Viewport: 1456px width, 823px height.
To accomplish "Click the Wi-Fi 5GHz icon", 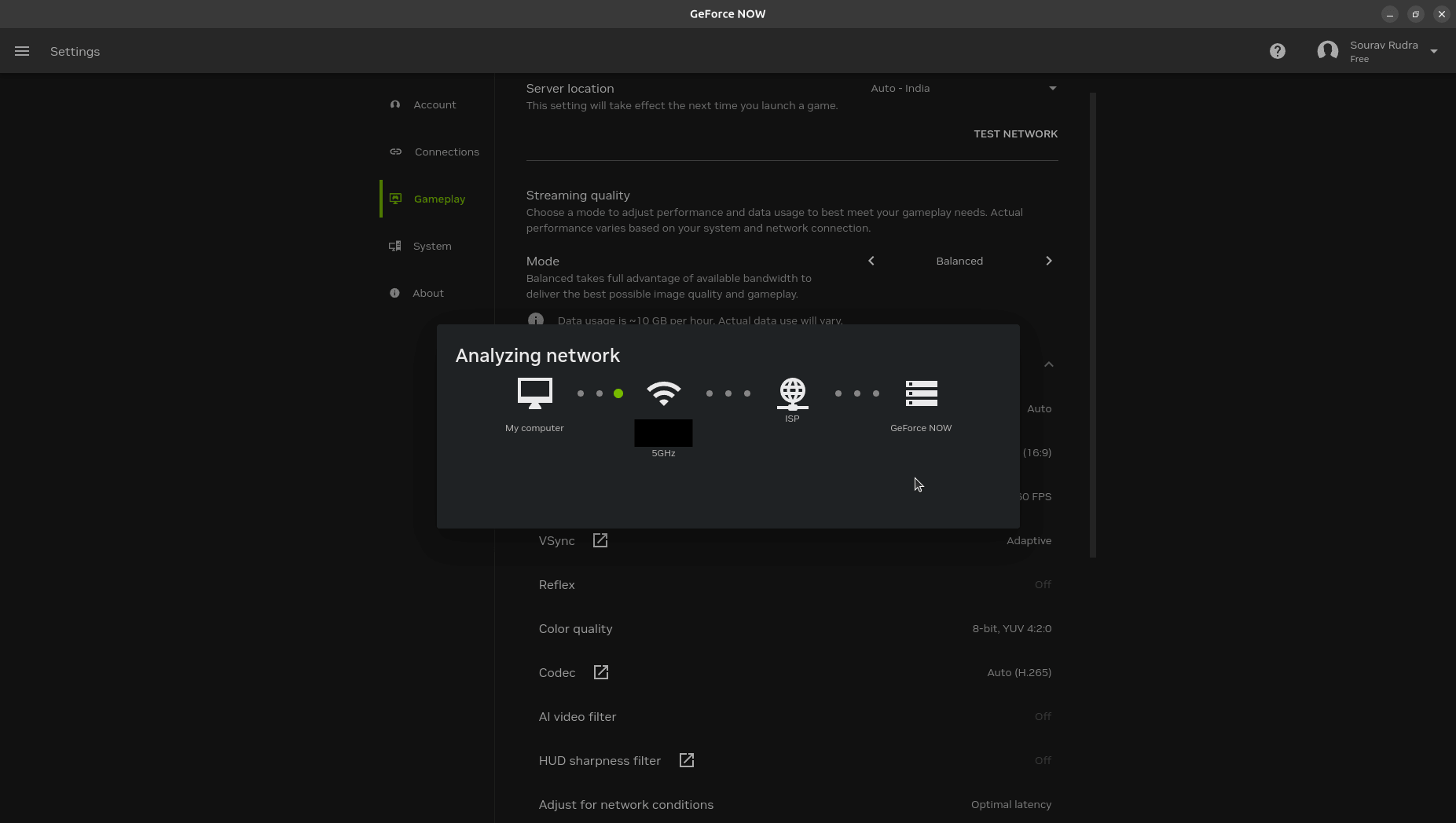I will click(x=664, y=393).
